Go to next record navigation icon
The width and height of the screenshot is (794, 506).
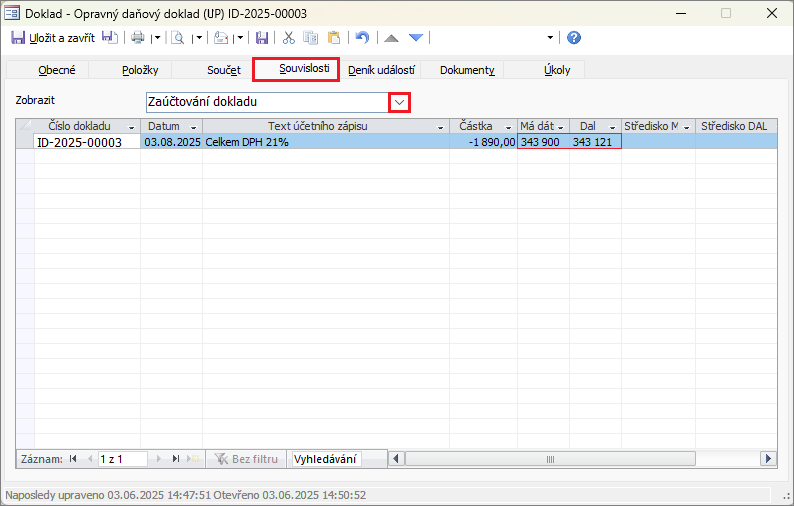click(158, 459)
